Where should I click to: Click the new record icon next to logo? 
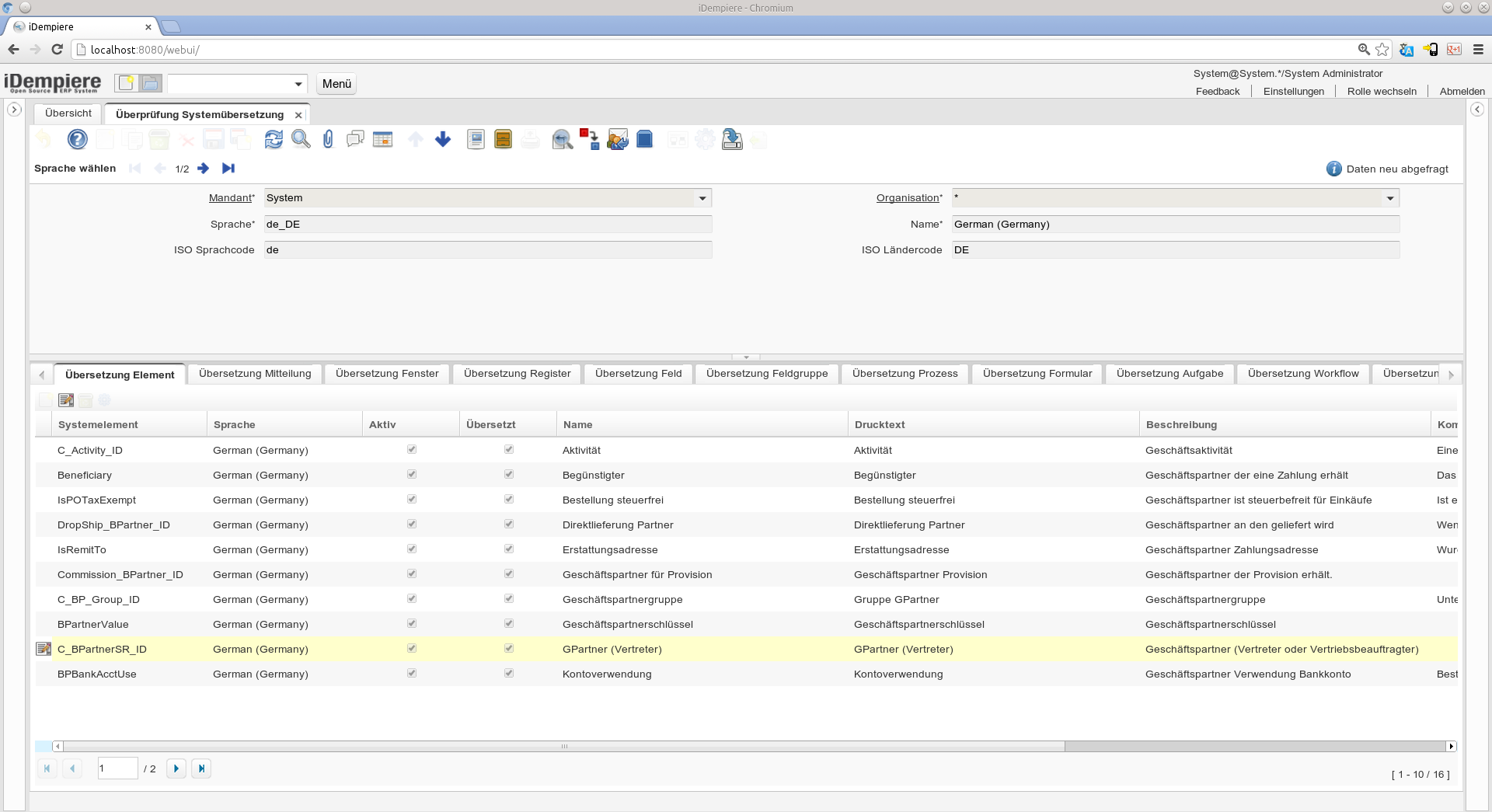pos(126,83)
